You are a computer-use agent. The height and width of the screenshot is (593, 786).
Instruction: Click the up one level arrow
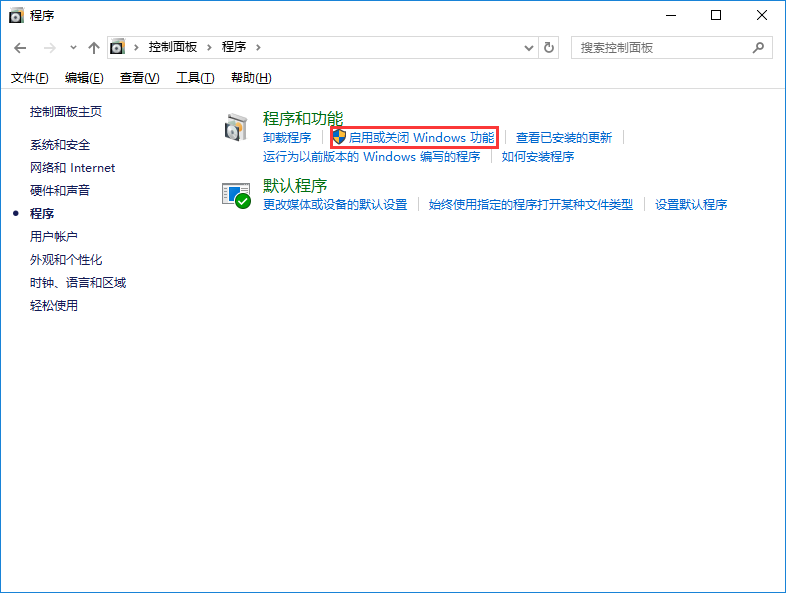tap(93, 48)
